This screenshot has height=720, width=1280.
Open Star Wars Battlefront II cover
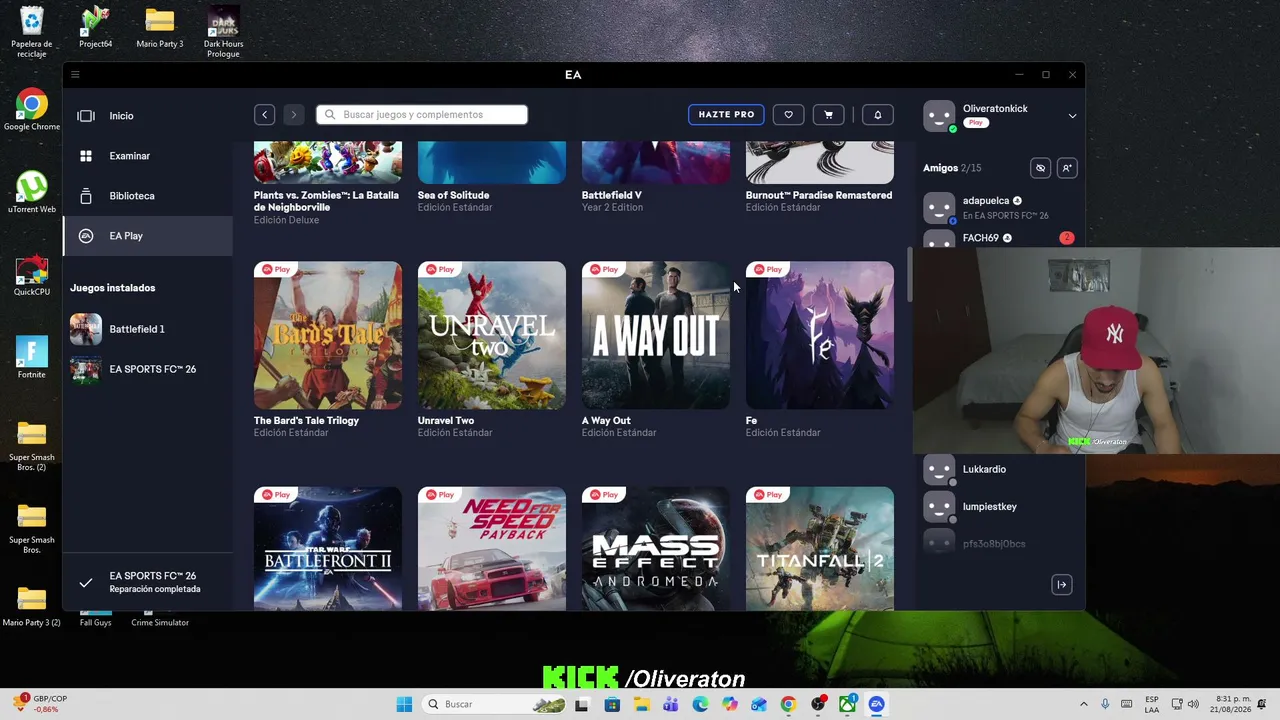pyautogui.click(x=328, y=548)
